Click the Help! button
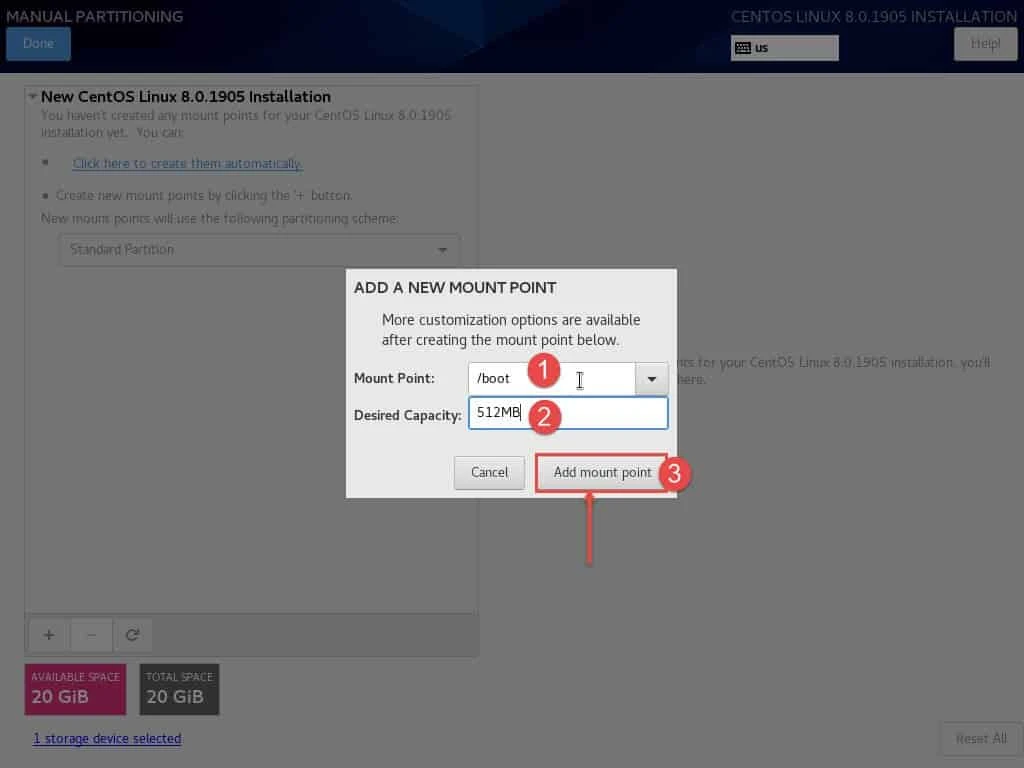The image size is (1024, 768). [985, 44]
